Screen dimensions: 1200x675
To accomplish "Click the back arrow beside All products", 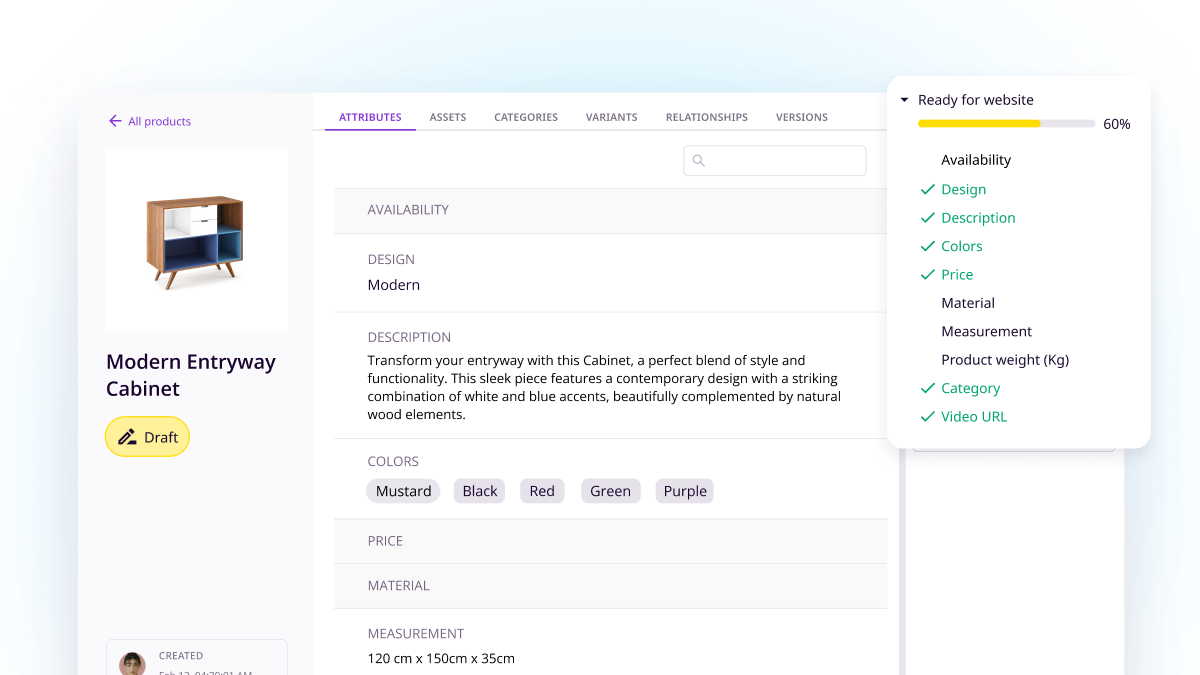I will 115,120.
